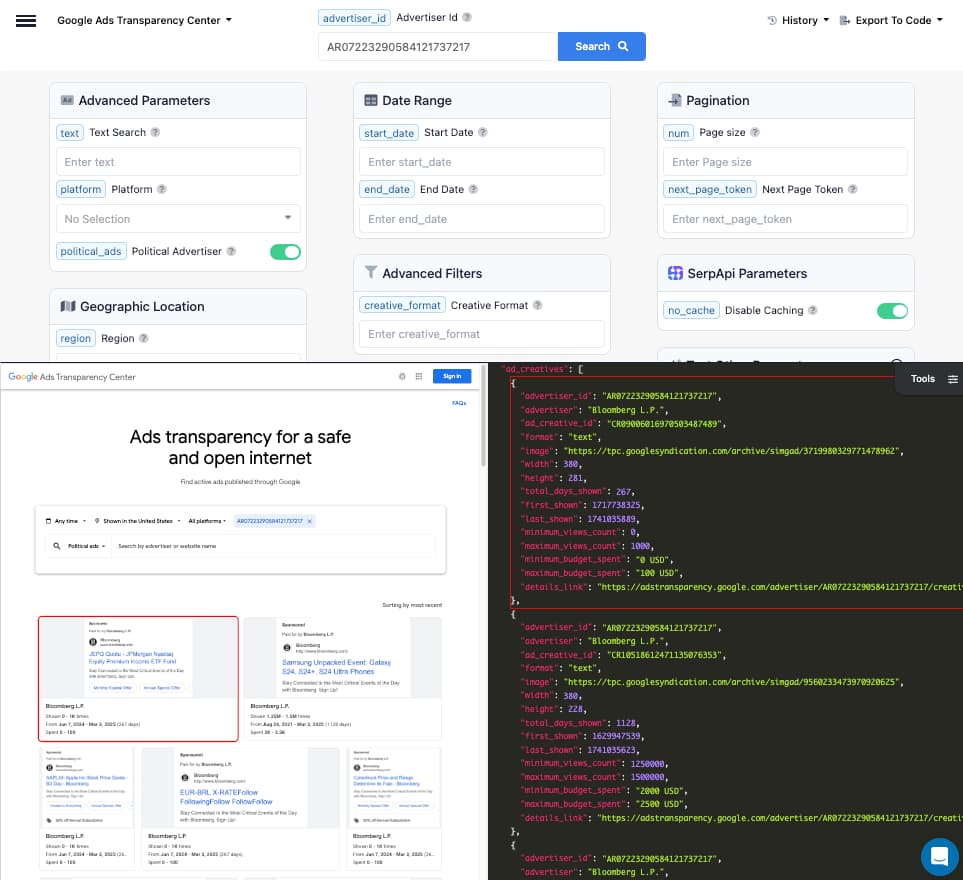
Task: Click the Enter start_date field
Action: (482, 162)
